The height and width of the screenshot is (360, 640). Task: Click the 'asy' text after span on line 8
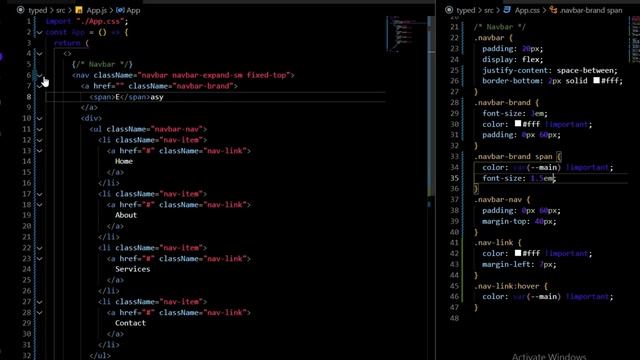pos(157,97)
